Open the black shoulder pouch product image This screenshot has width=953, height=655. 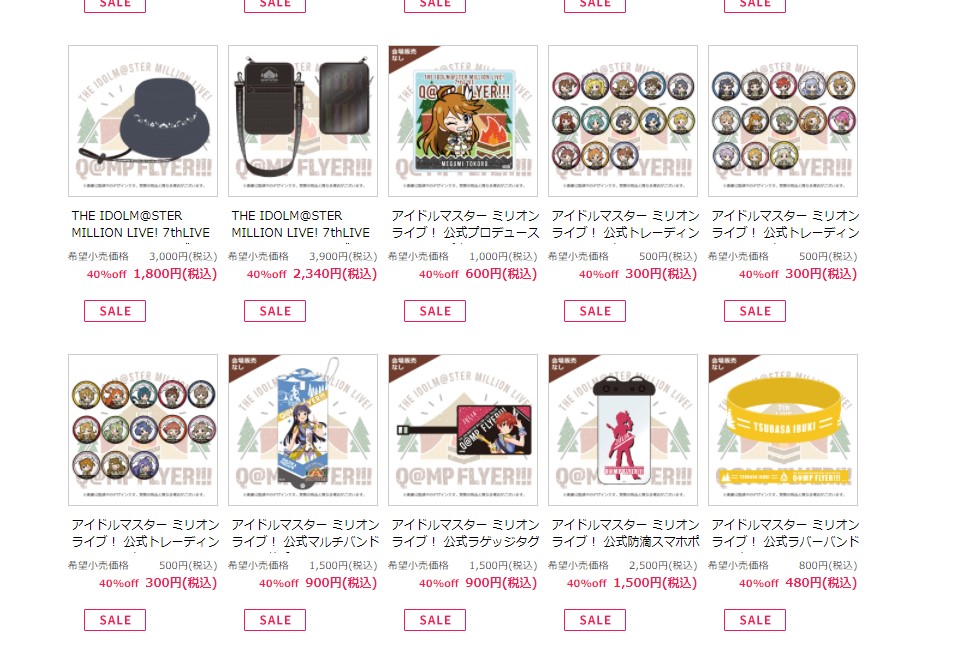[303, 121]
